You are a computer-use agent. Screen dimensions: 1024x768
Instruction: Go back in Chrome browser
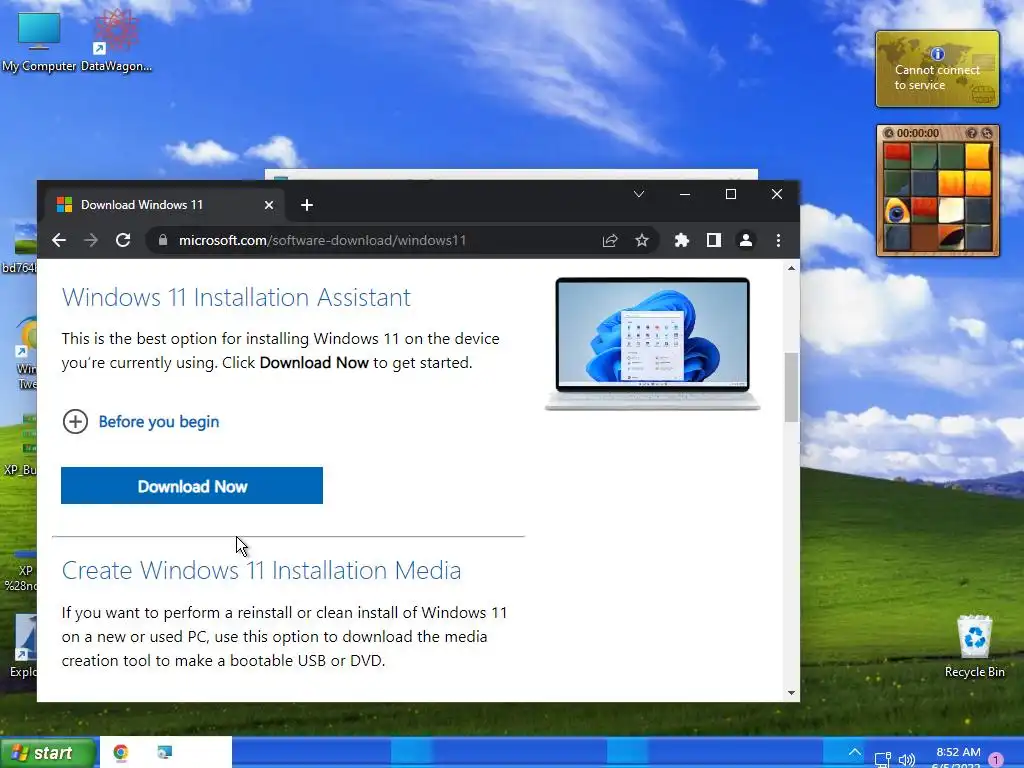[x=59, y=240]
